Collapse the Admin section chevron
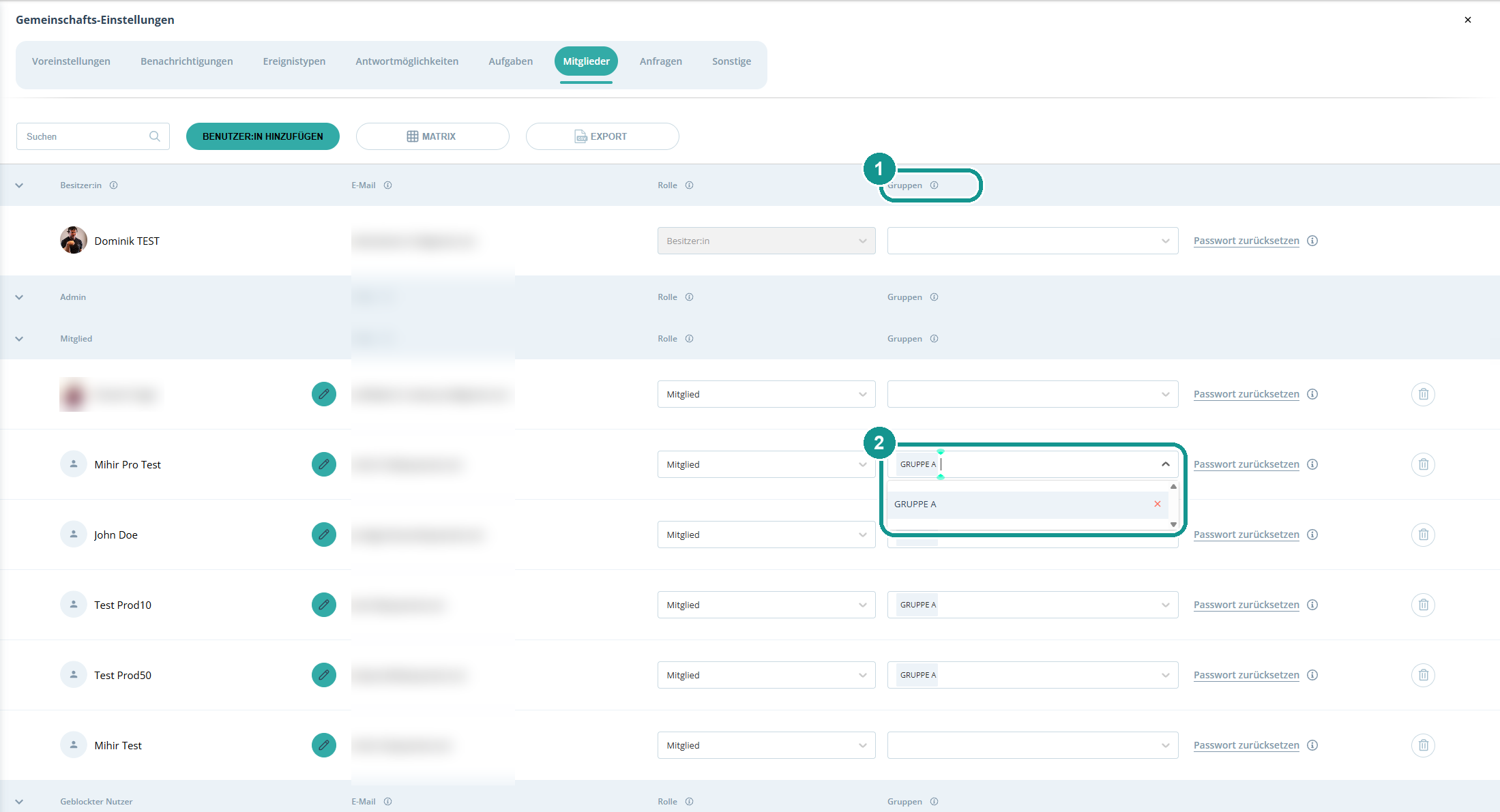 click(x=19, y=297)
